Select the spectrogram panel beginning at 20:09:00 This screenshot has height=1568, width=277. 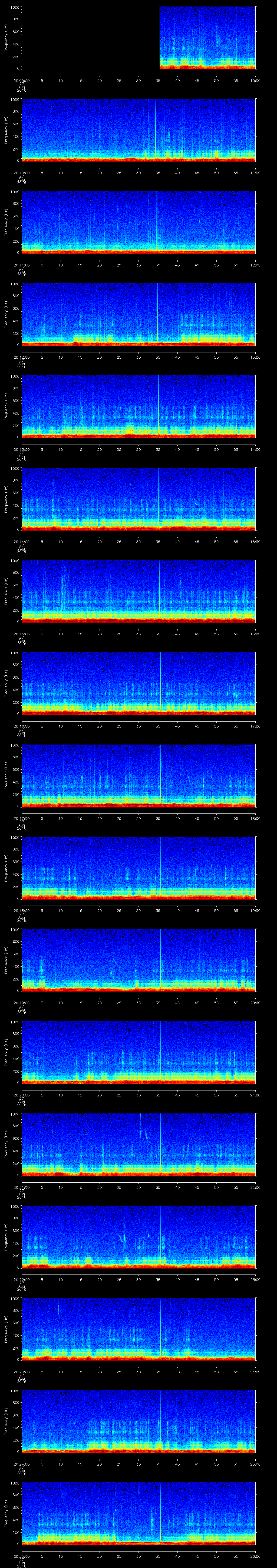[x=139, y=38]
